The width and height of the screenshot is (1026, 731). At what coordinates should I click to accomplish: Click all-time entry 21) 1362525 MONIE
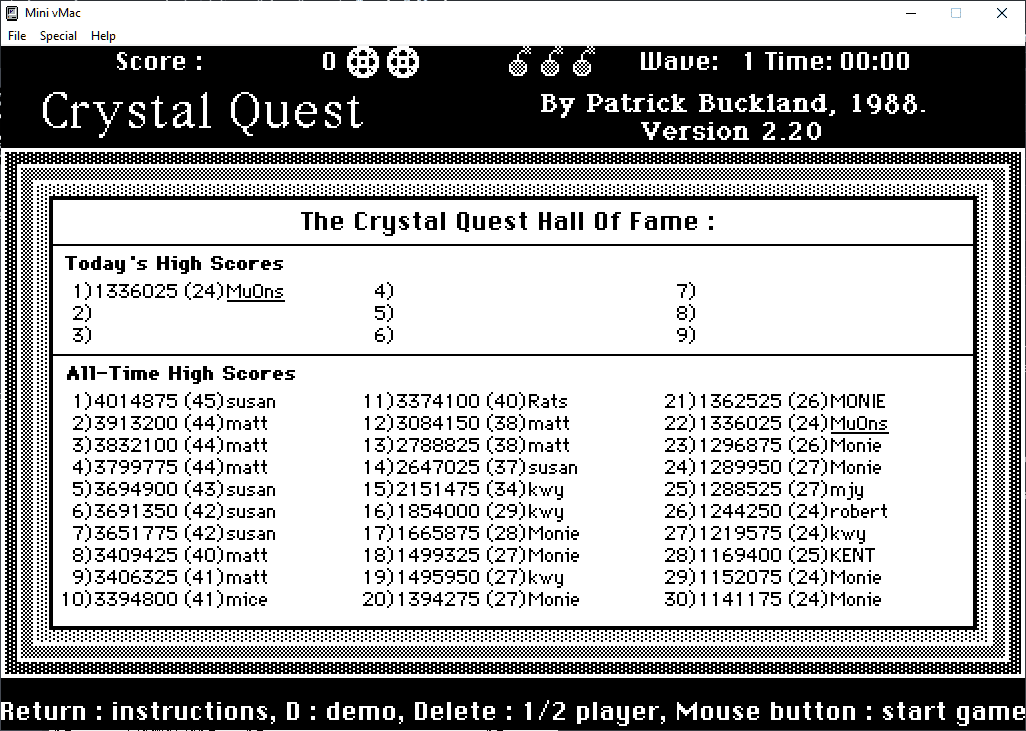775,401
